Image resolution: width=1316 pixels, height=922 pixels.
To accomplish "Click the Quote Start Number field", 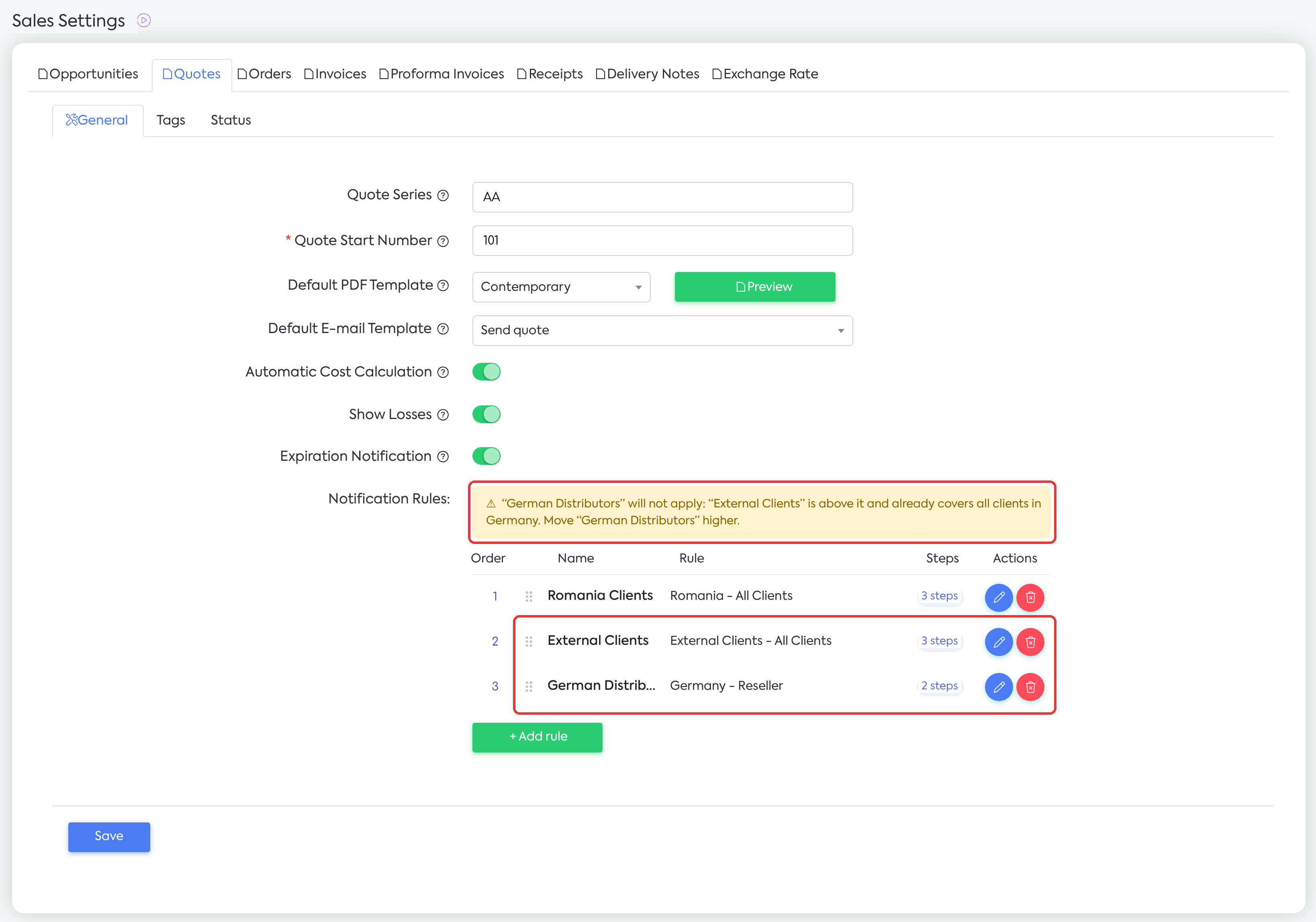I will tap(662, 241).
